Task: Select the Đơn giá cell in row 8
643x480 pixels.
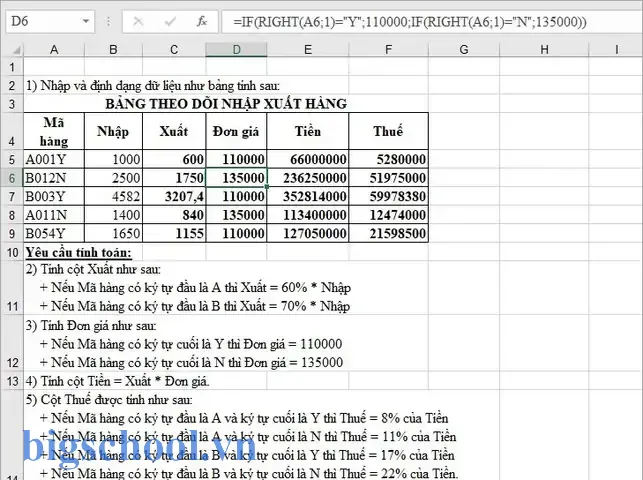Action: [236, 215]
